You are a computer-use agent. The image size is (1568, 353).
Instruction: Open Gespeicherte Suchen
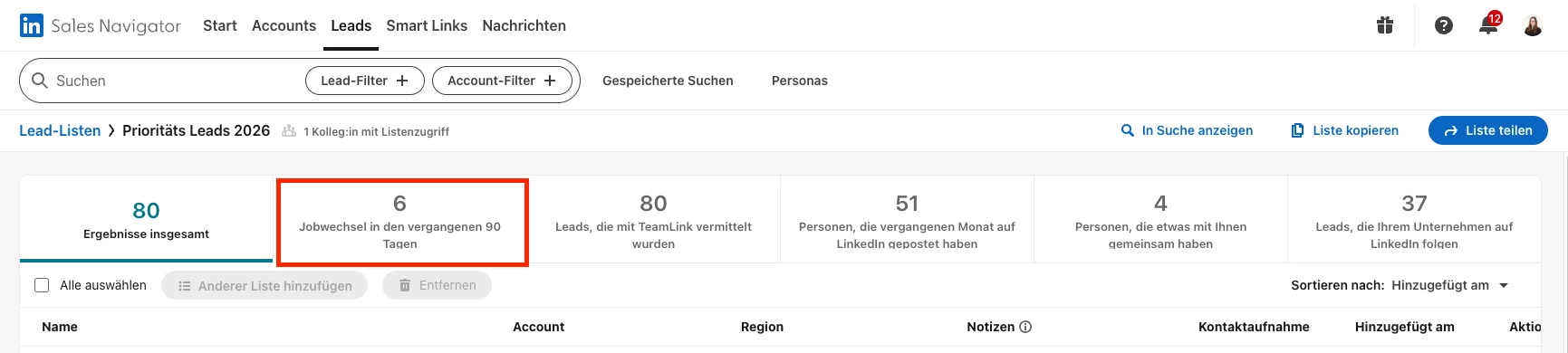(668, 81)
